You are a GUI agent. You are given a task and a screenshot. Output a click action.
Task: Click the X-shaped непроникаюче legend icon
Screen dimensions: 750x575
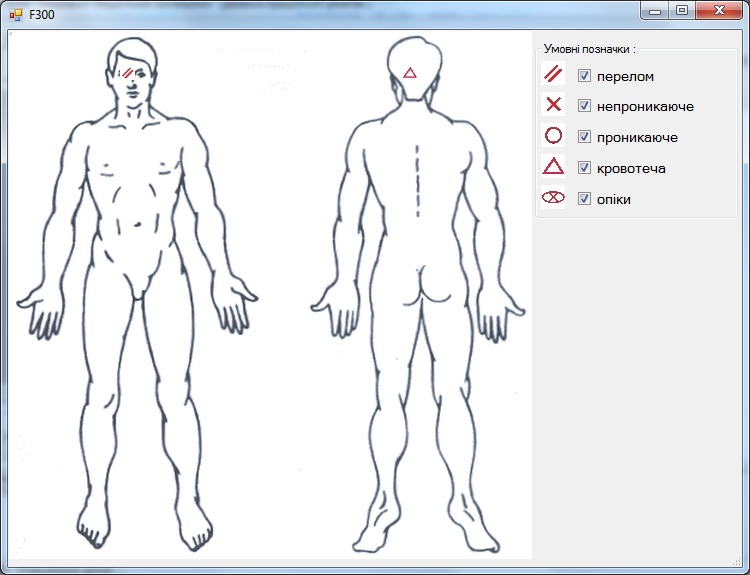pos(553,104)
